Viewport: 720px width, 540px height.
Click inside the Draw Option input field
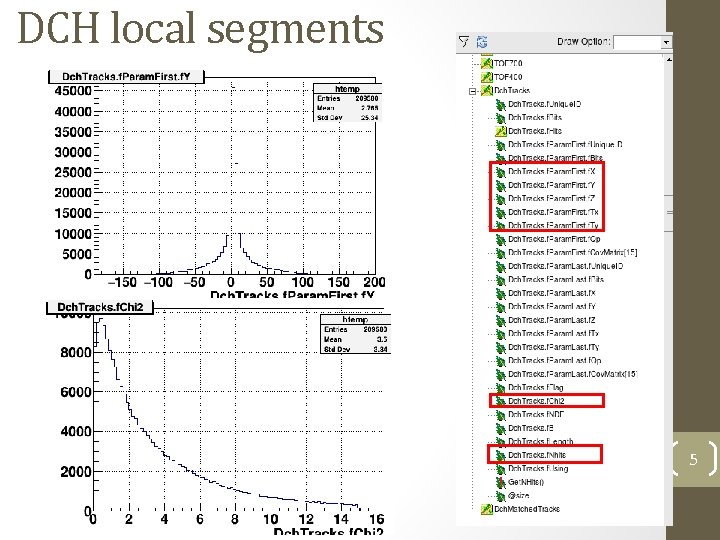(637, 43)
